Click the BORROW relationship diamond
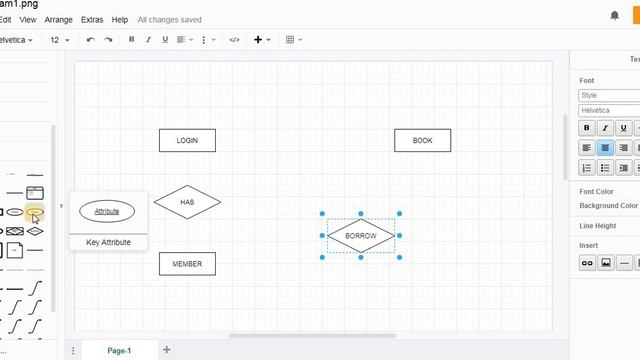Viewport: 640px width, 360px height. click(x=361, y=236)
